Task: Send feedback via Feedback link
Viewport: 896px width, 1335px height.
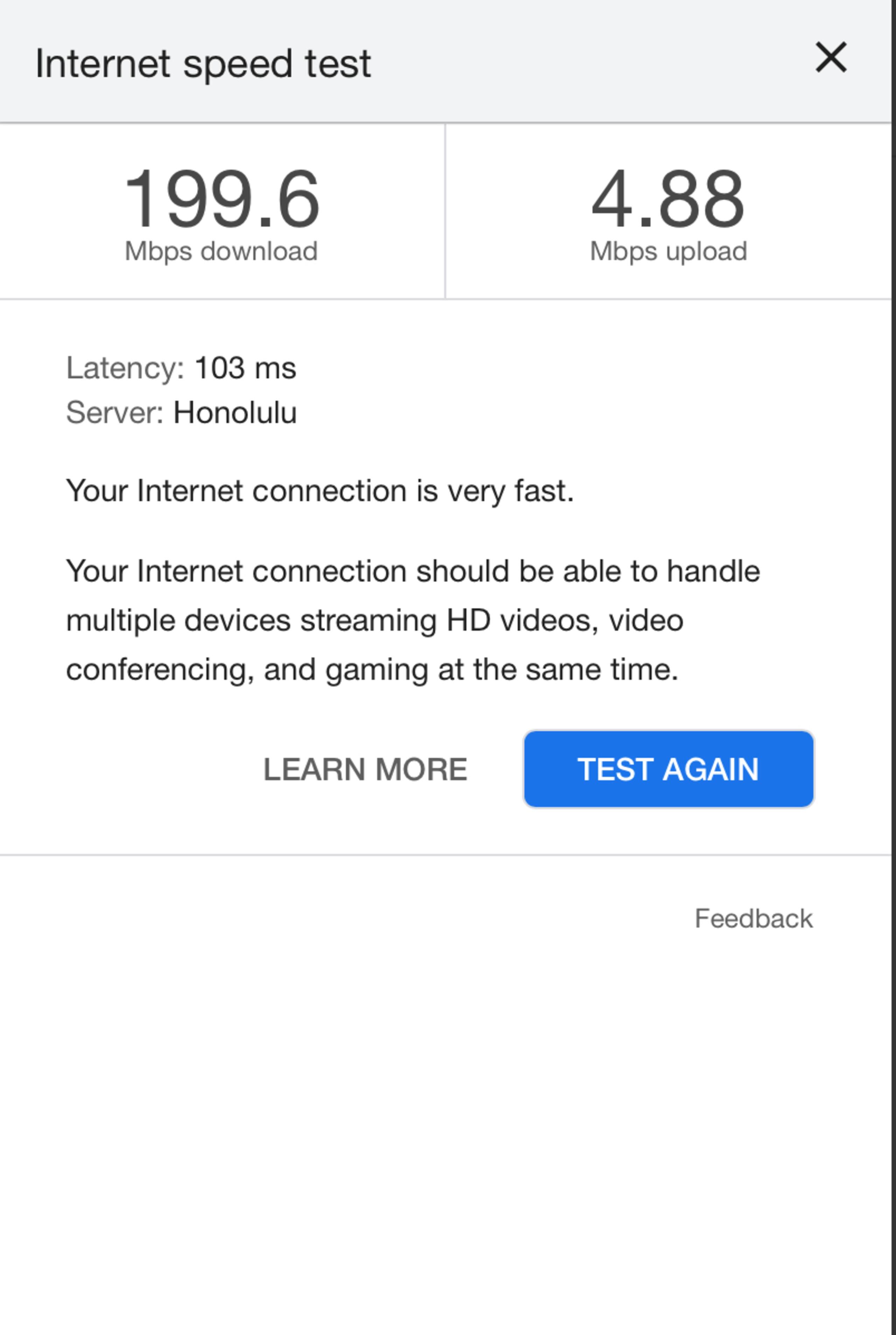Action: (753, 918)
